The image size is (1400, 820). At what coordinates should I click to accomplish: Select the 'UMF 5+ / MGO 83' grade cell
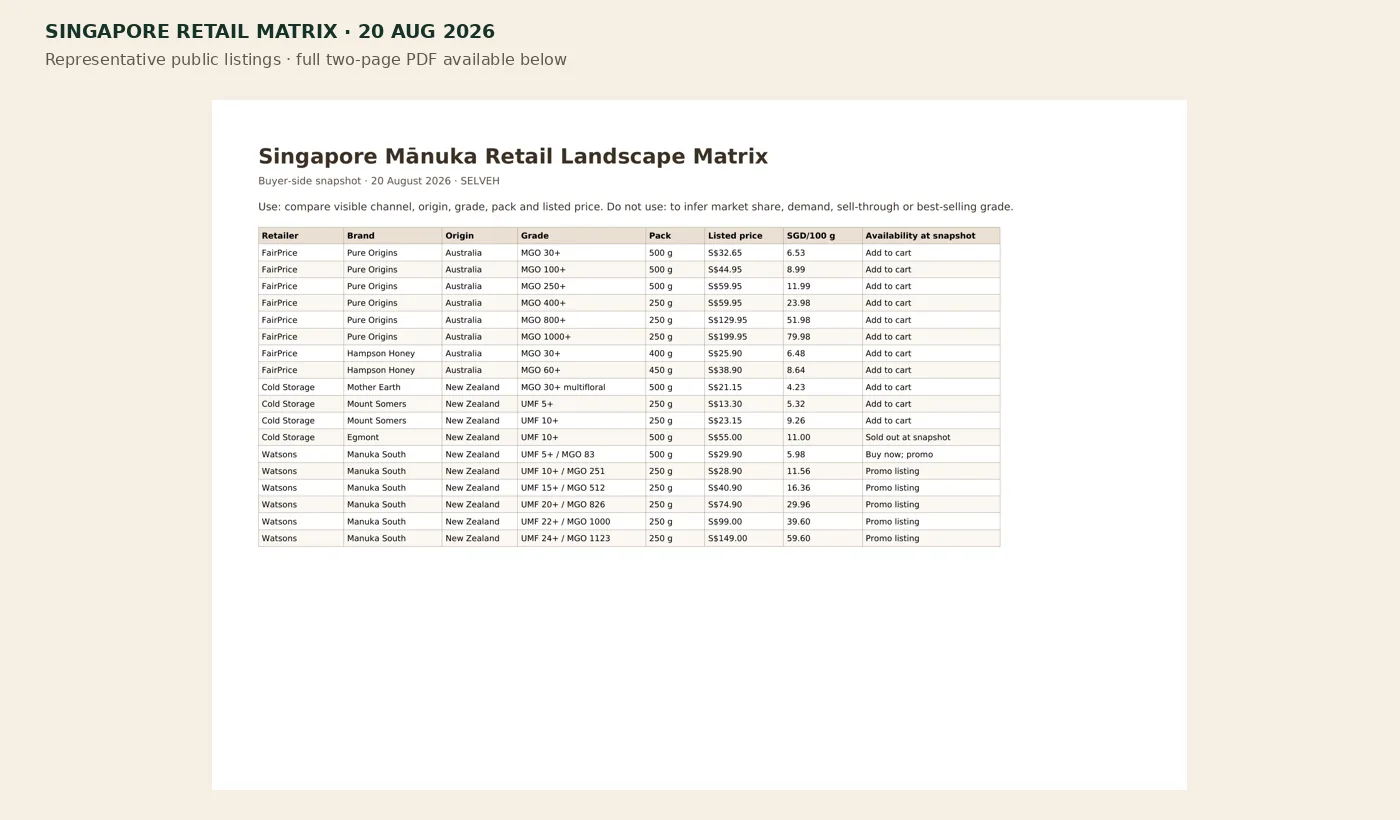[x=581, y=454]
